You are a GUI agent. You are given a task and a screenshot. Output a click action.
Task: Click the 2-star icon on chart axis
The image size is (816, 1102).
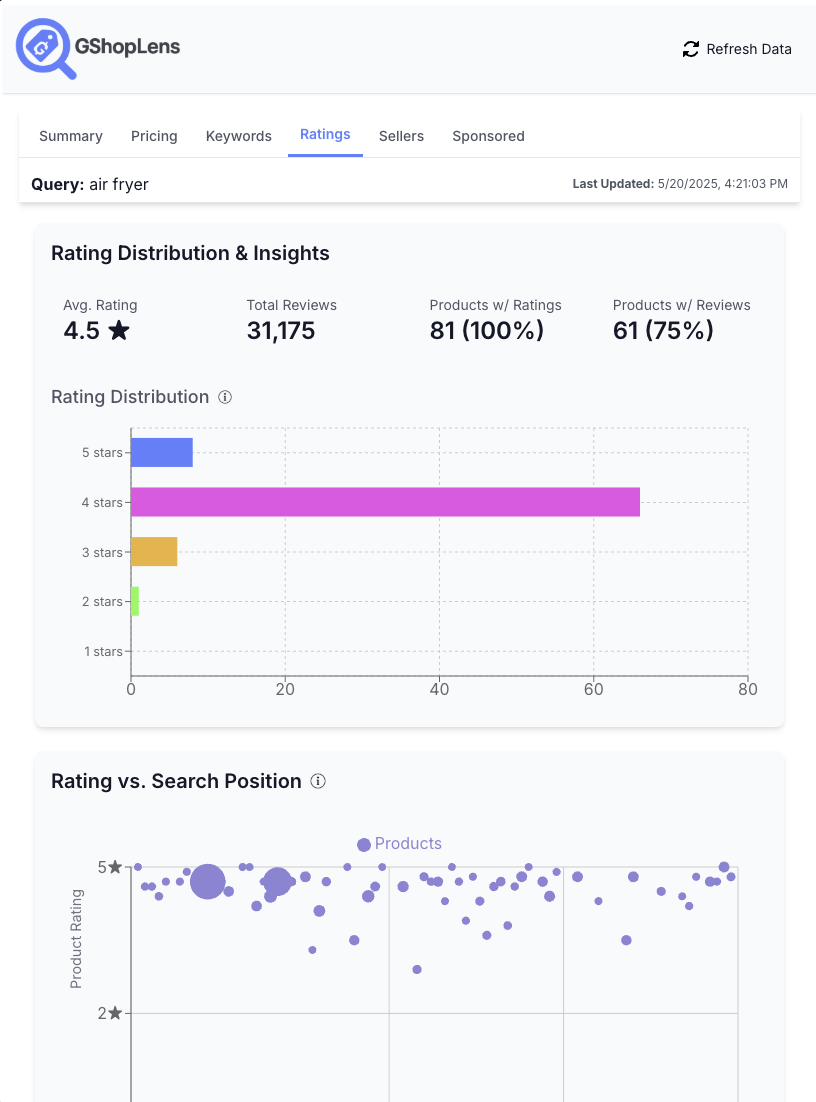coord(116,1013)
